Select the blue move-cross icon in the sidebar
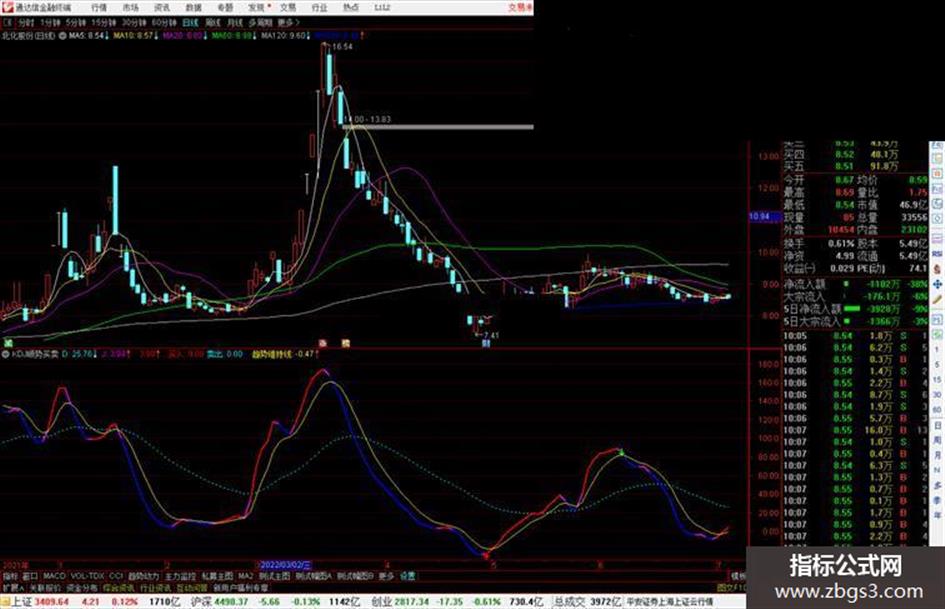This screenshot has height=609, width=945. 937,284
